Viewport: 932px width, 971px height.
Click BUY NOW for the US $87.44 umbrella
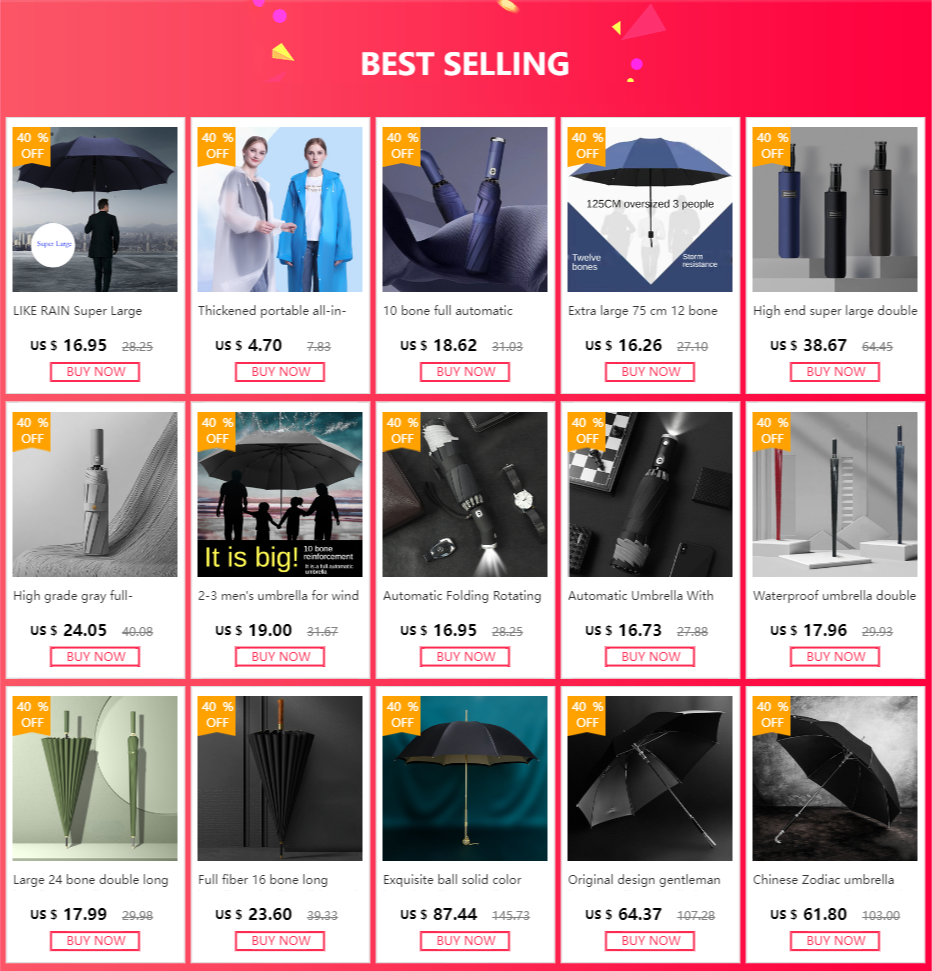[465, 941]
